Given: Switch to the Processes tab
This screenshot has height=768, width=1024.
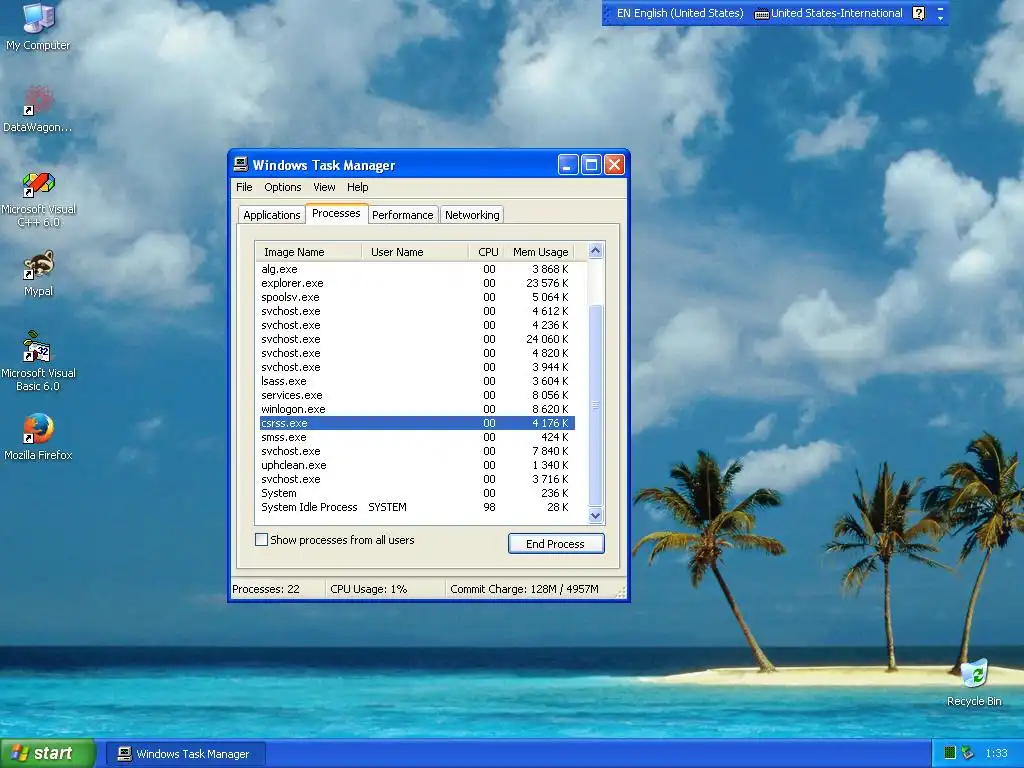Looking at the screenshot, I should click(336, 214).
